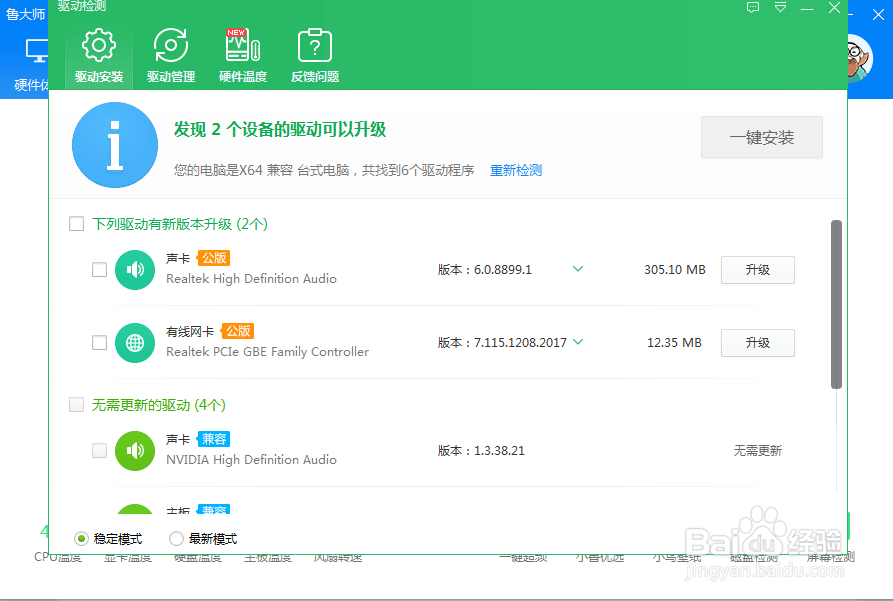Click the 下列驱动有新版本升级 (2个) heading
Viewport: 893px width, 601px height.
(179, 224)
